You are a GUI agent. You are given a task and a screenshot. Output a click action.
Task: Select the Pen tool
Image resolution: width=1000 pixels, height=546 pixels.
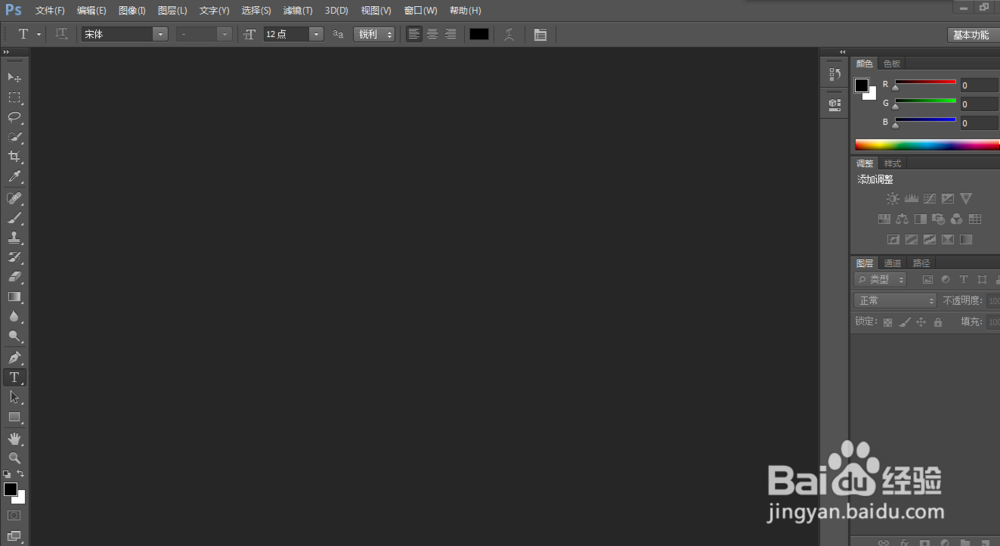tap(14, 358)
